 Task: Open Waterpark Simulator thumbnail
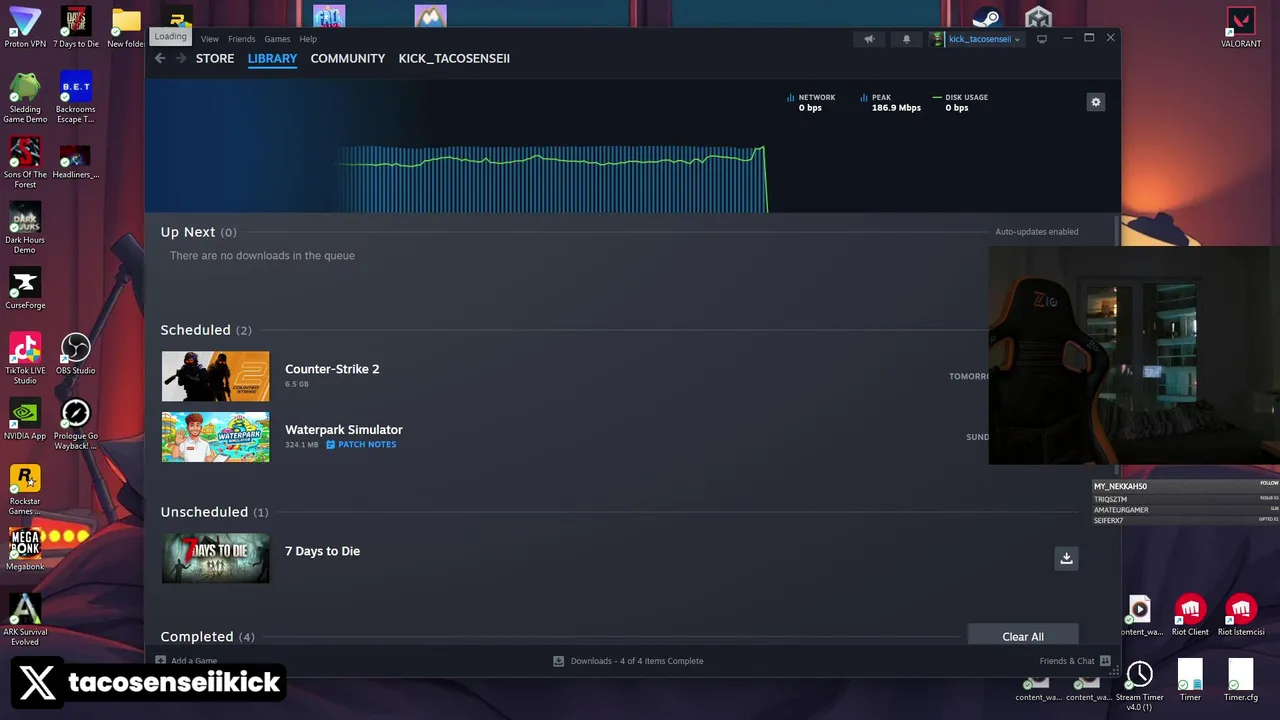[215, 437]
